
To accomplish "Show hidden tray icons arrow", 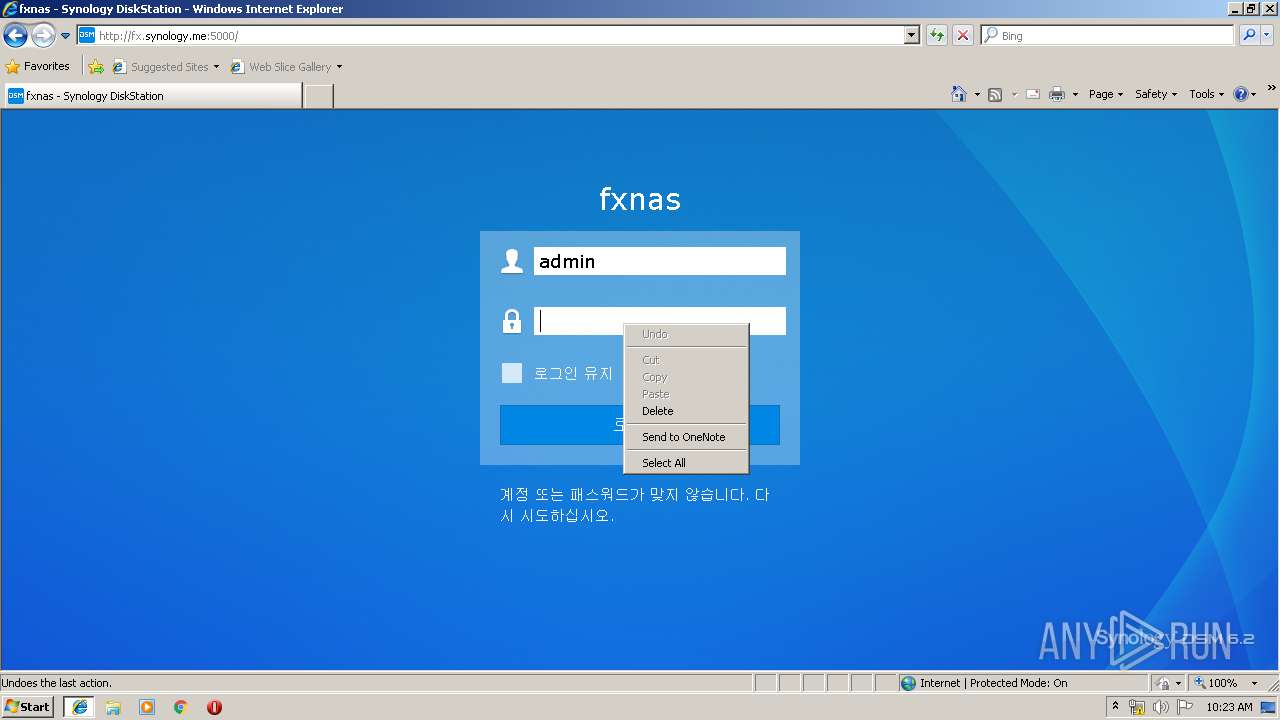I will click(1115, 707).
